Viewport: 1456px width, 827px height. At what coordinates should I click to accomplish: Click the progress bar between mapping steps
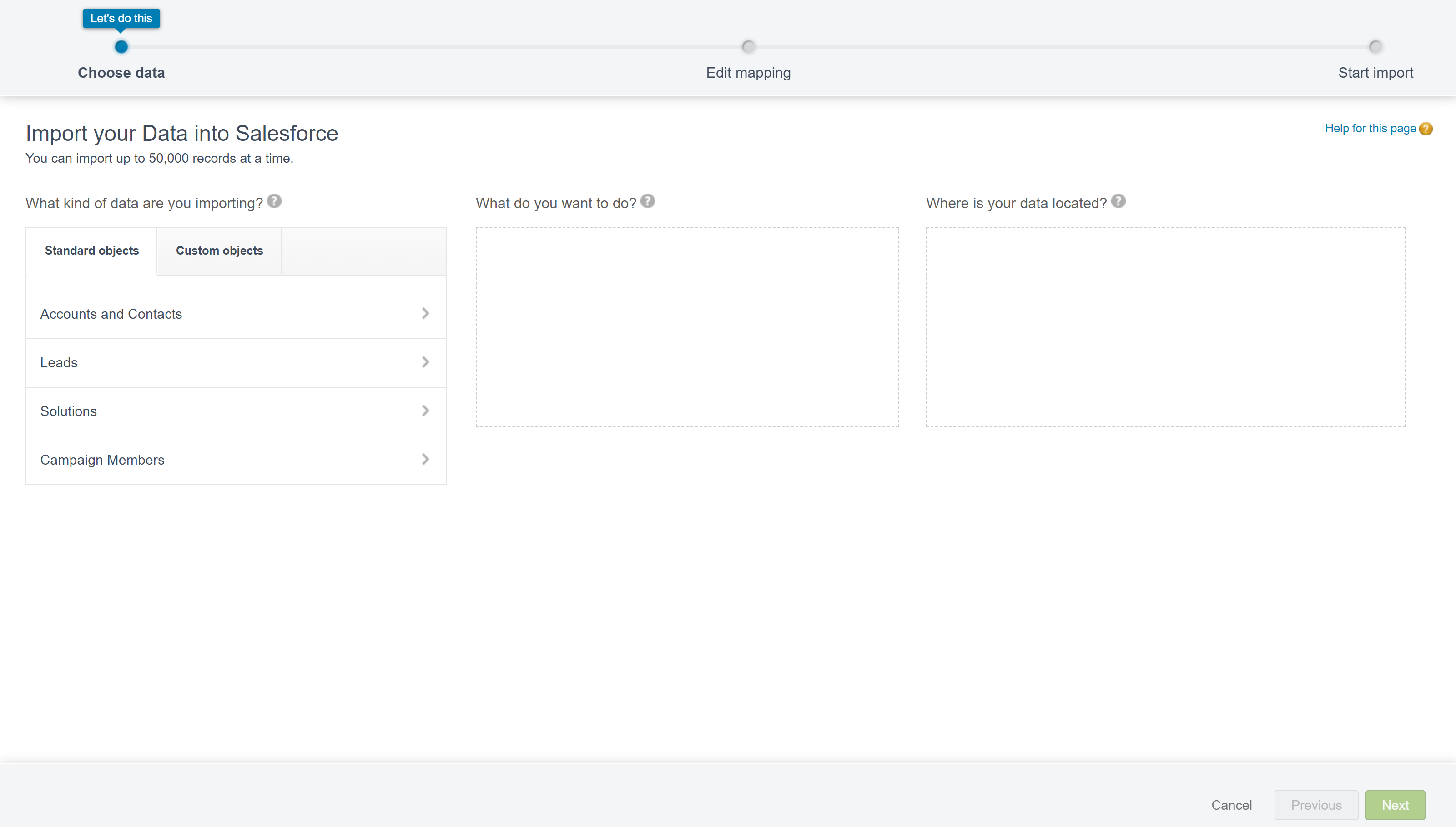pyautogui.click(x=1062, y=46)
